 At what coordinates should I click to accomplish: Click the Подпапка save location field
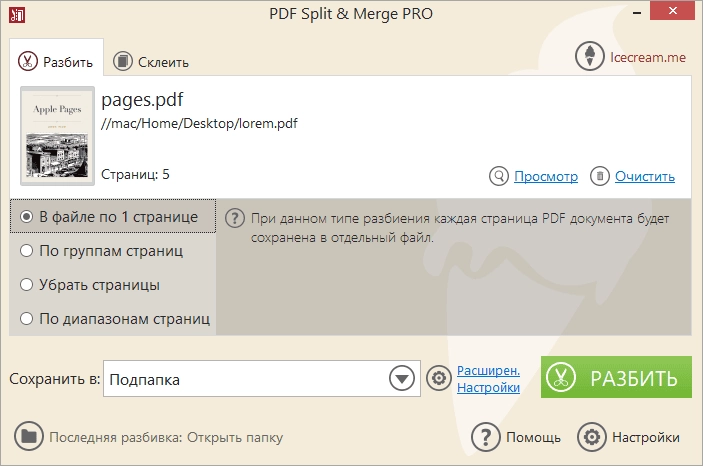(262, 379)
